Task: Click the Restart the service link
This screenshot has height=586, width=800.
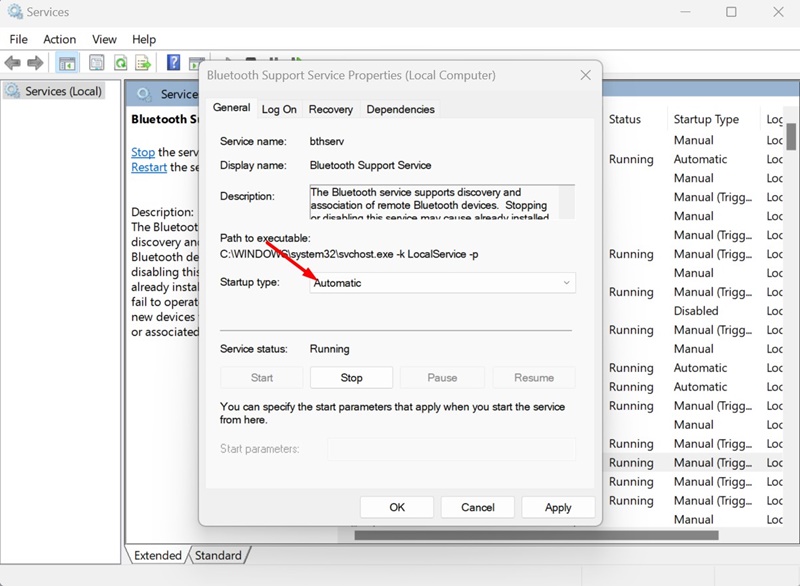Action: [x=149, y=167]
